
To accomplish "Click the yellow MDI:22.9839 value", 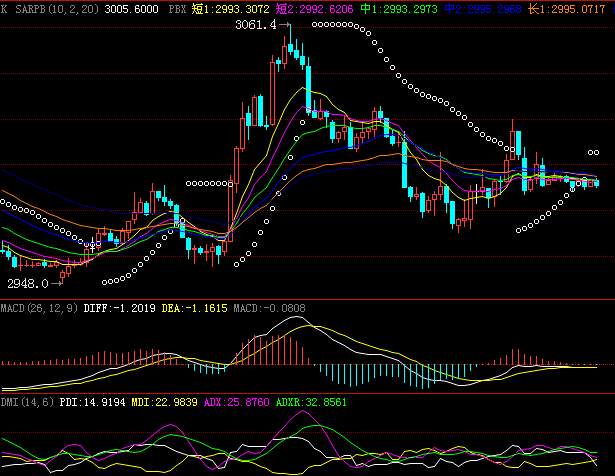I will click(164, 402).
